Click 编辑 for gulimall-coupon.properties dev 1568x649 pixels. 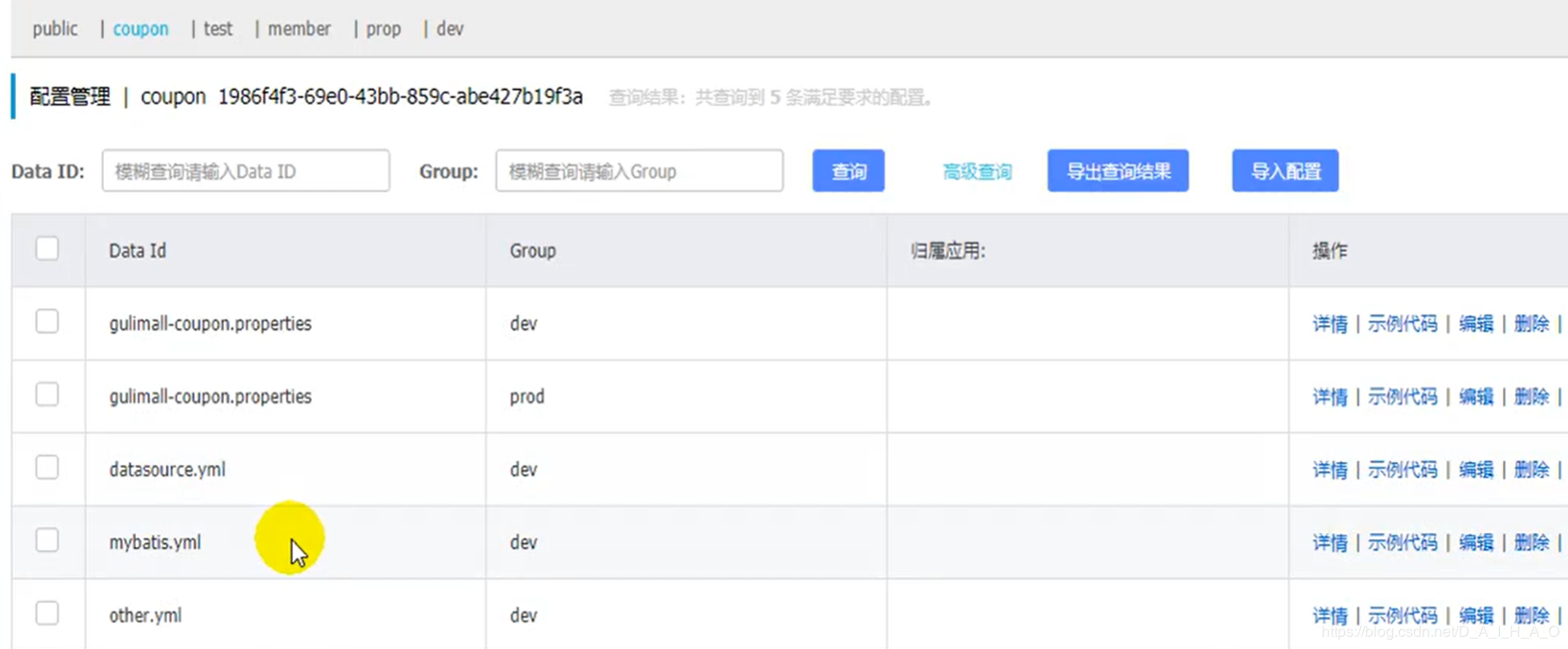coord(1475,324)
